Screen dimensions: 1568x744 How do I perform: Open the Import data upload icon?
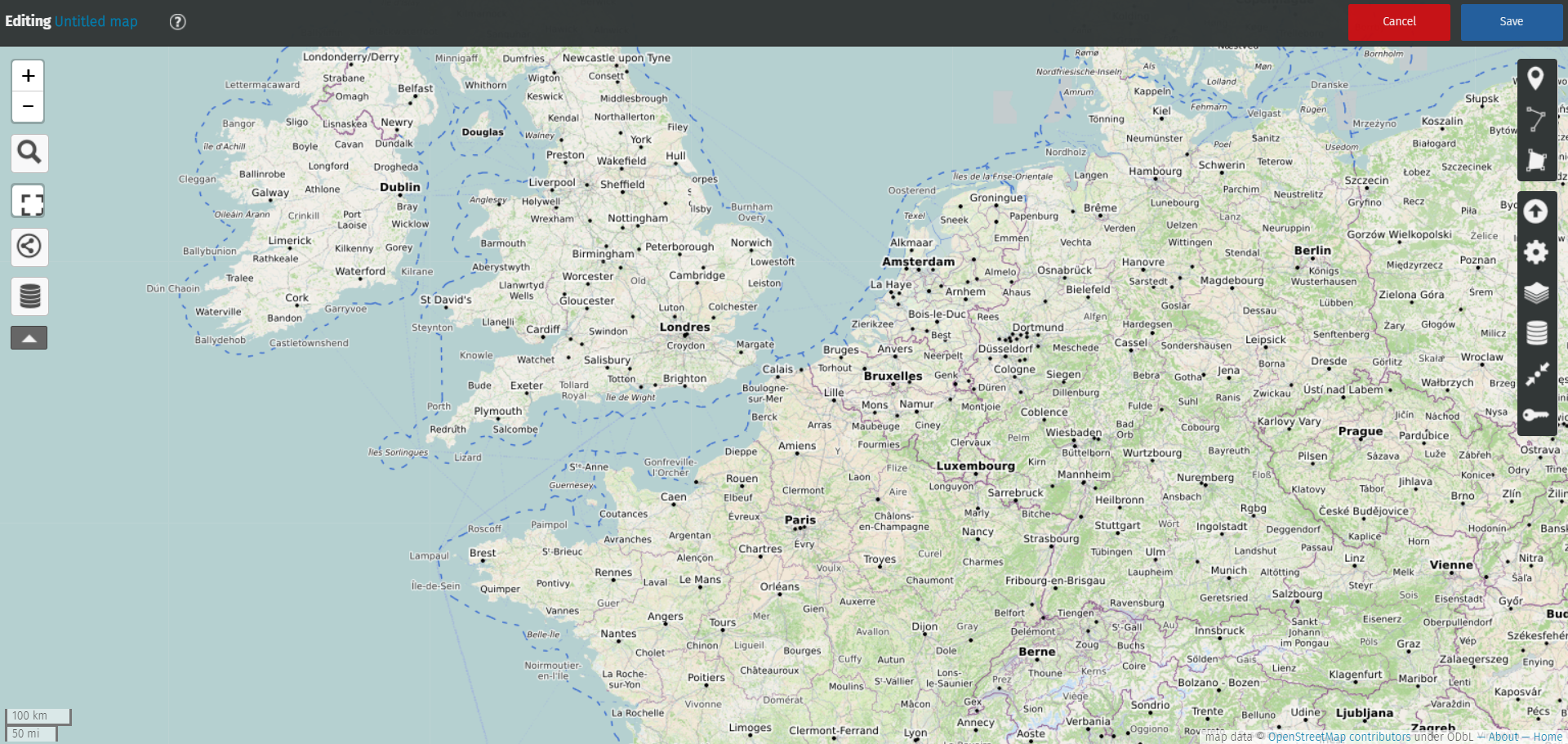1536,212
